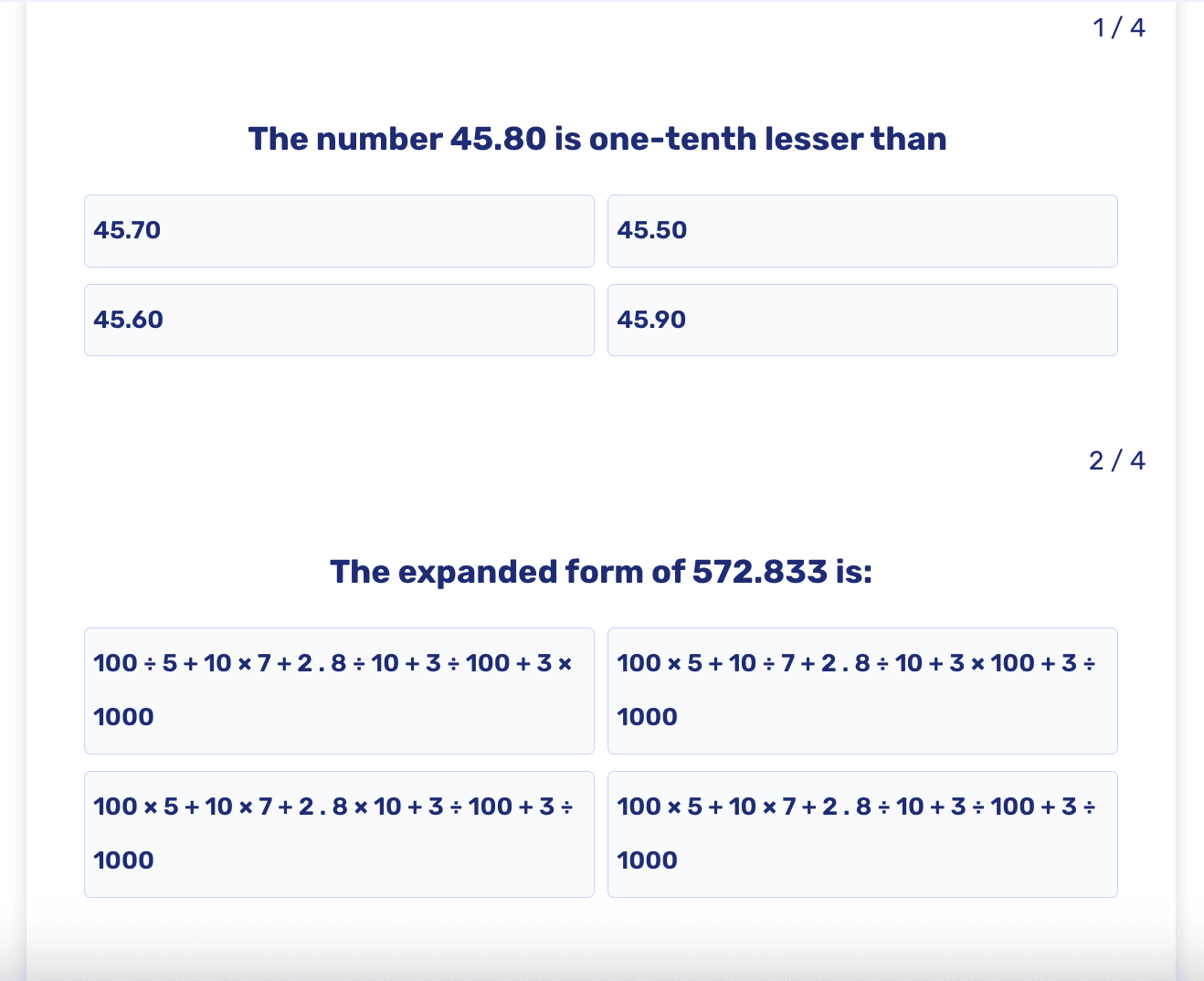The width and height of the screenshot is (1204, 981).
Task: Select the 45.70 answer option
Action: (x=339, y=230)
